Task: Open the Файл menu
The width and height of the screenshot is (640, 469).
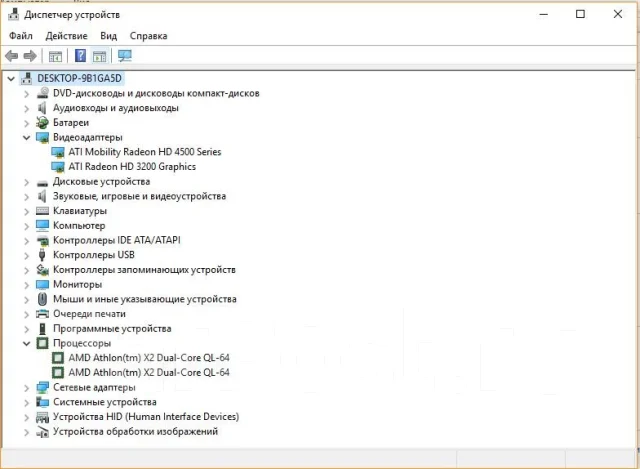Action: (x=21, y=36)
